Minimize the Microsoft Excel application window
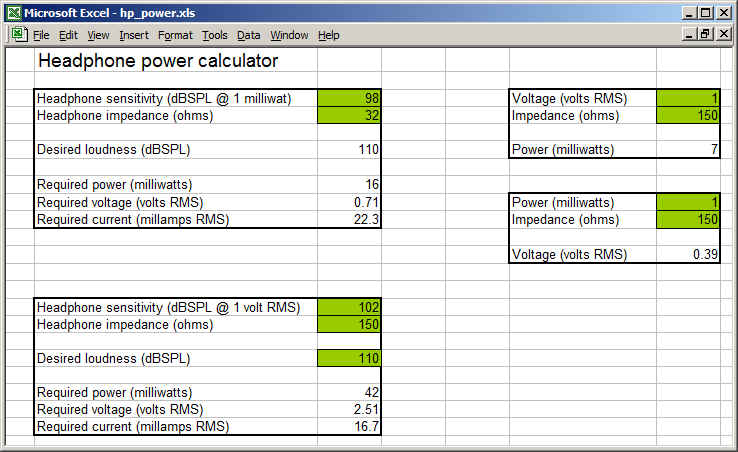Viewport: 738px width, 452px height. pyautogui.click(x=688, y=13)
